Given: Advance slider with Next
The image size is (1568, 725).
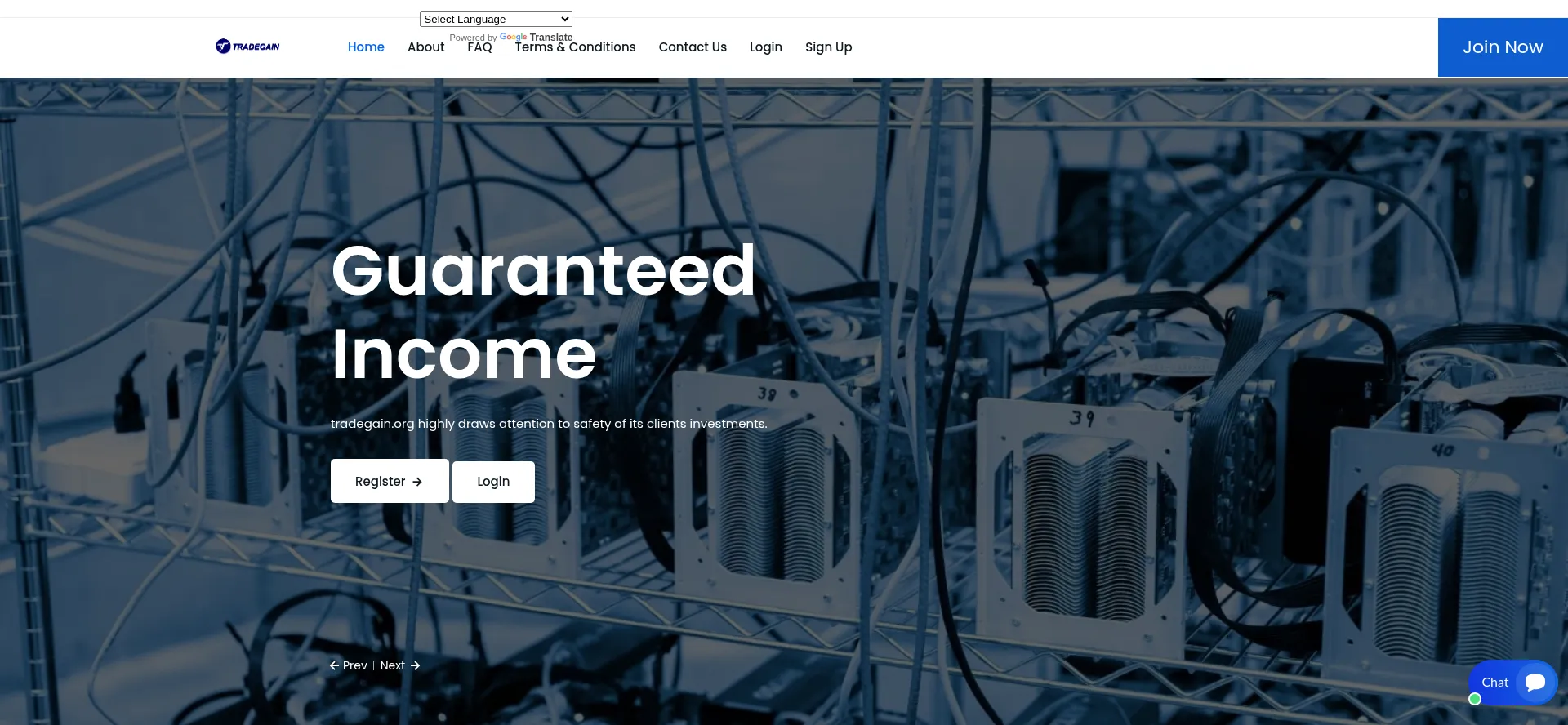Looking at the screenshot, I should (x=400, y=665).
